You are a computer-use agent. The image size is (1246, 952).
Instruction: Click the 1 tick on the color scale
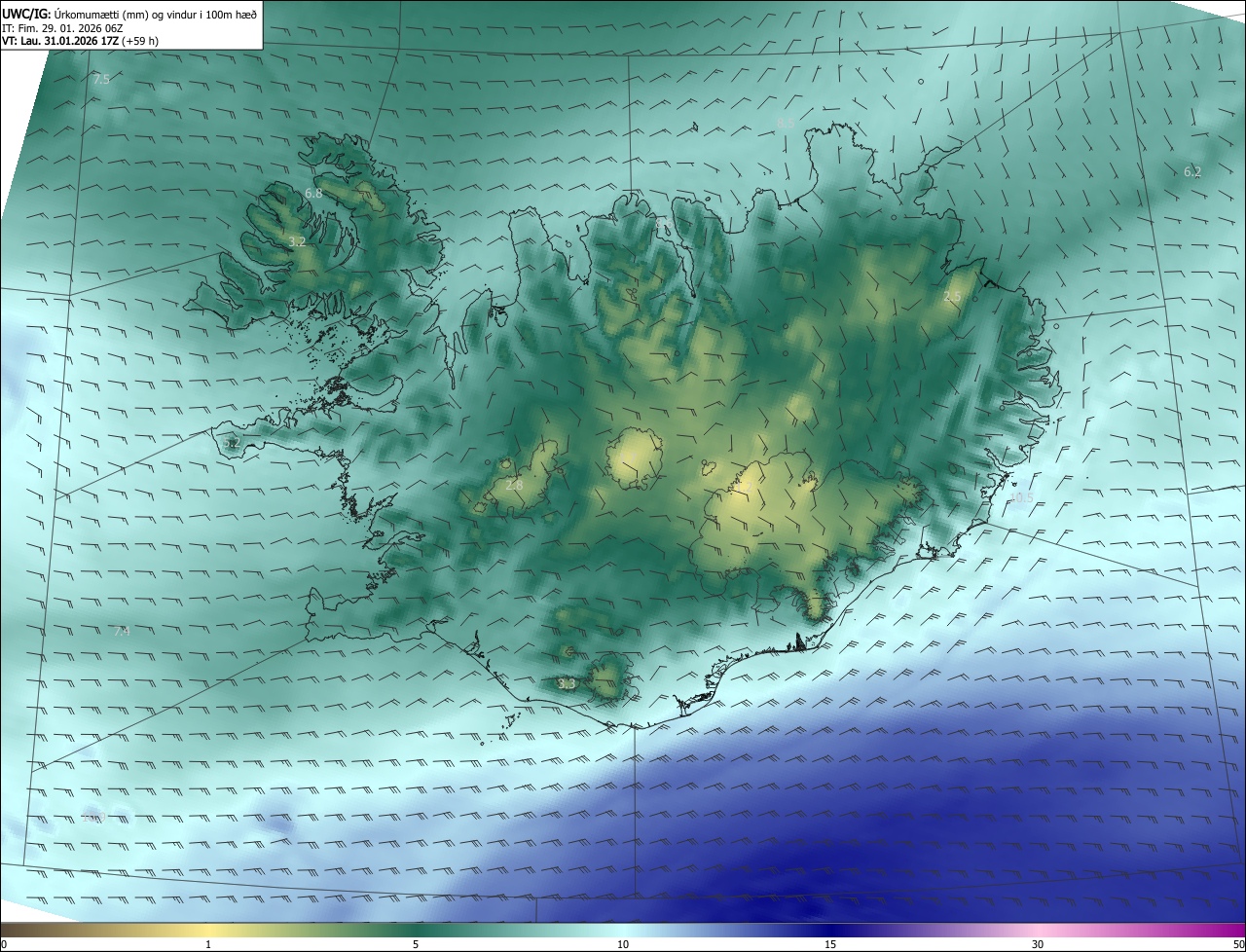[x=208, y=944]
